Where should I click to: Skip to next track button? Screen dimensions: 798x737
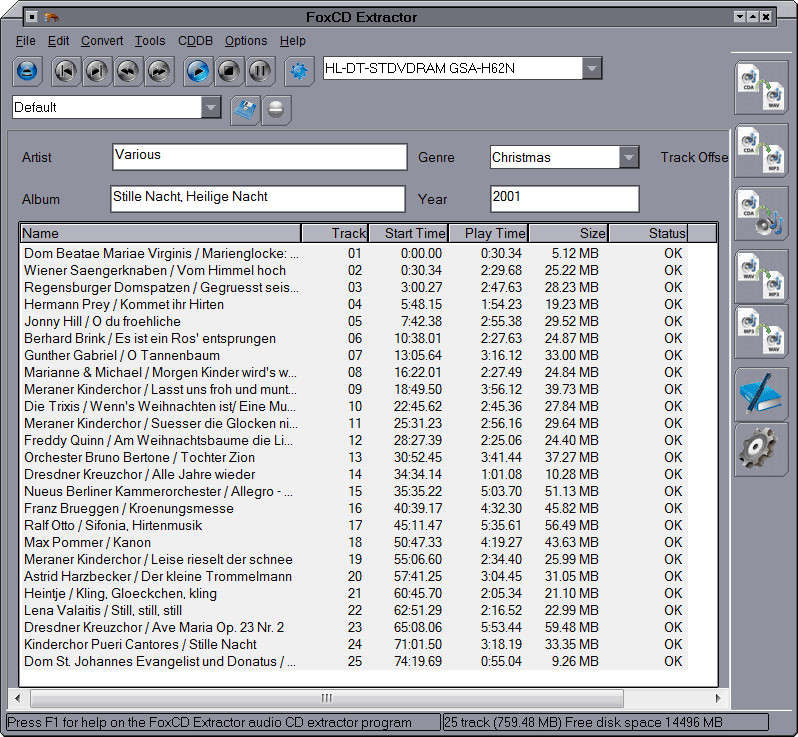point(97,71)
